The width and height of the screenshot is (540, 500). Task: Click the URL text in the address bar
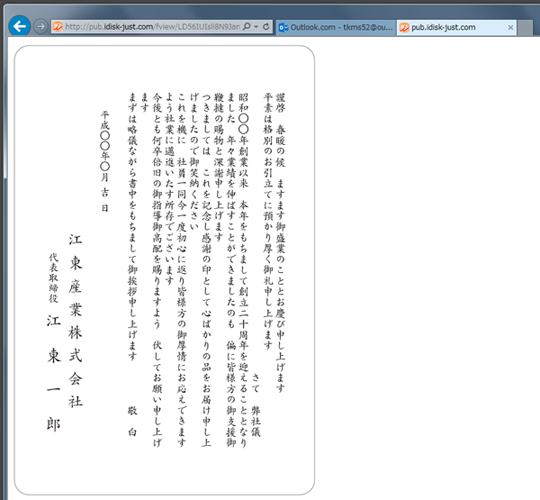[x=153, y=27]
